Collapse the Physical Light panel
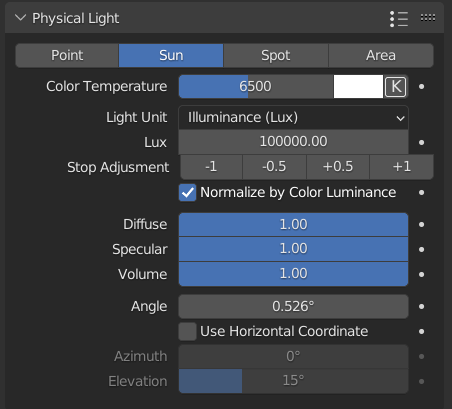 coord(21,18)
